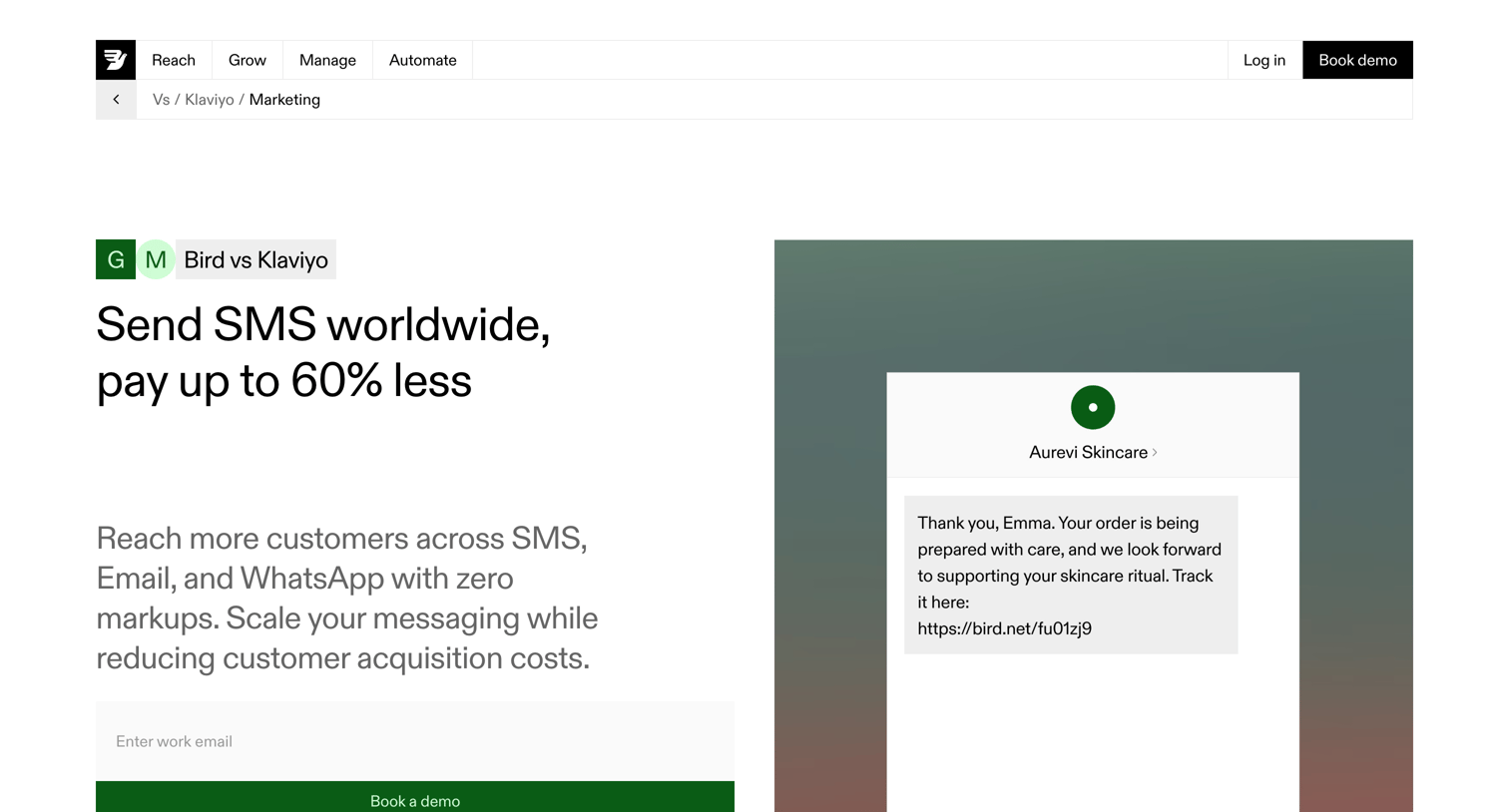Go back with the breadcrumb arrow
This screenshot has height=812, width=1509.
(116, 100)
